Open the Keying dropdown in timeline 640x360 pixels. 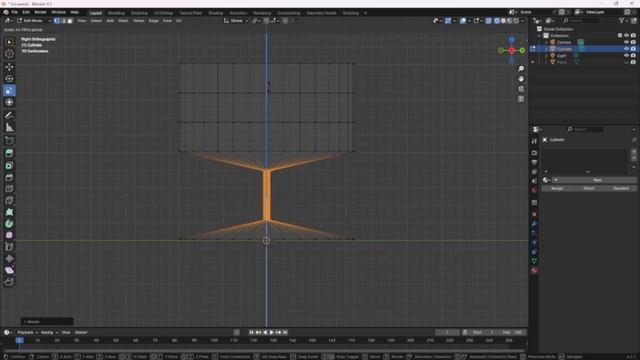pyautogui.click(x=49, y=333)
